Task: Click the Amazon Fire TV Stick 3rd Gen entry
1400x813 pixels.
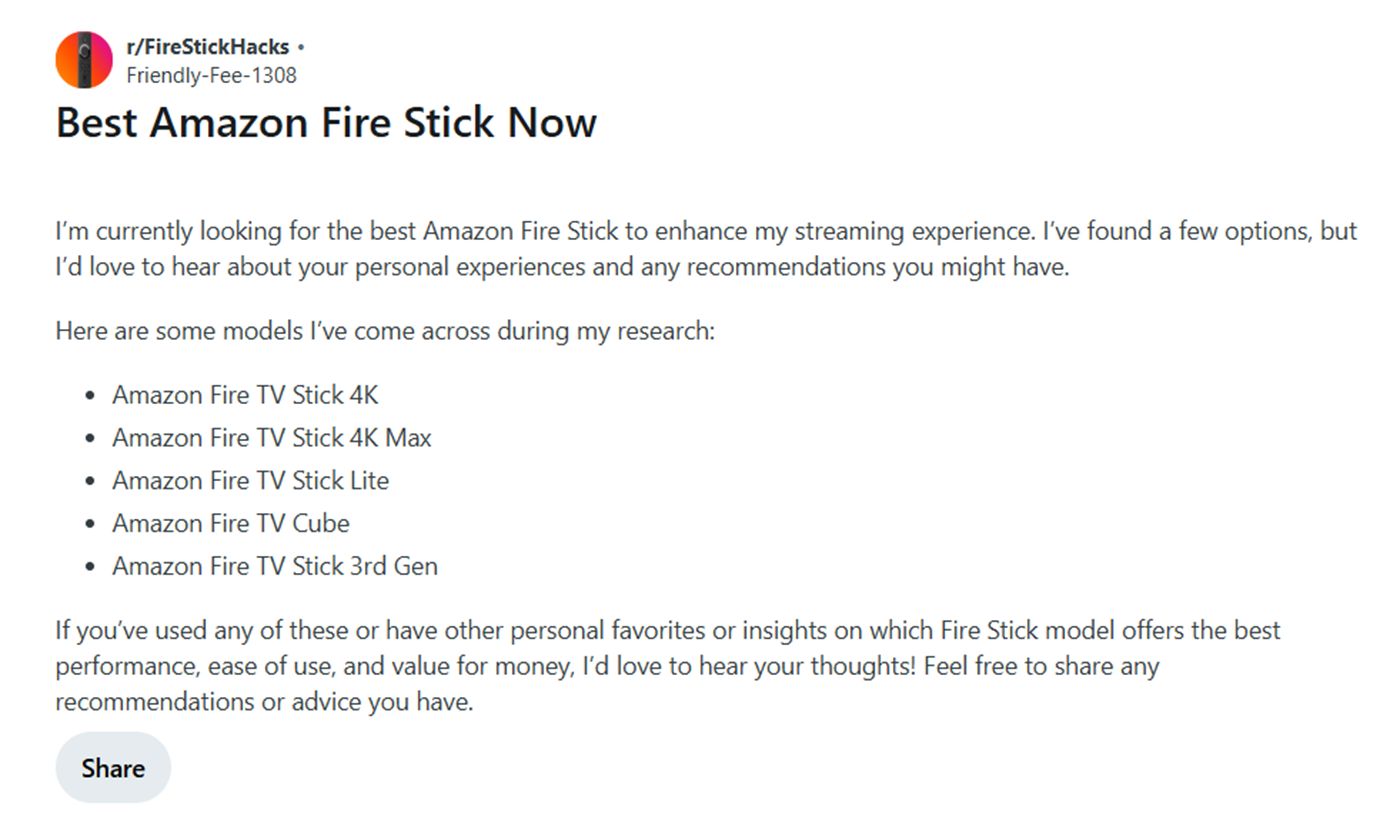Action: pos(275,567)
